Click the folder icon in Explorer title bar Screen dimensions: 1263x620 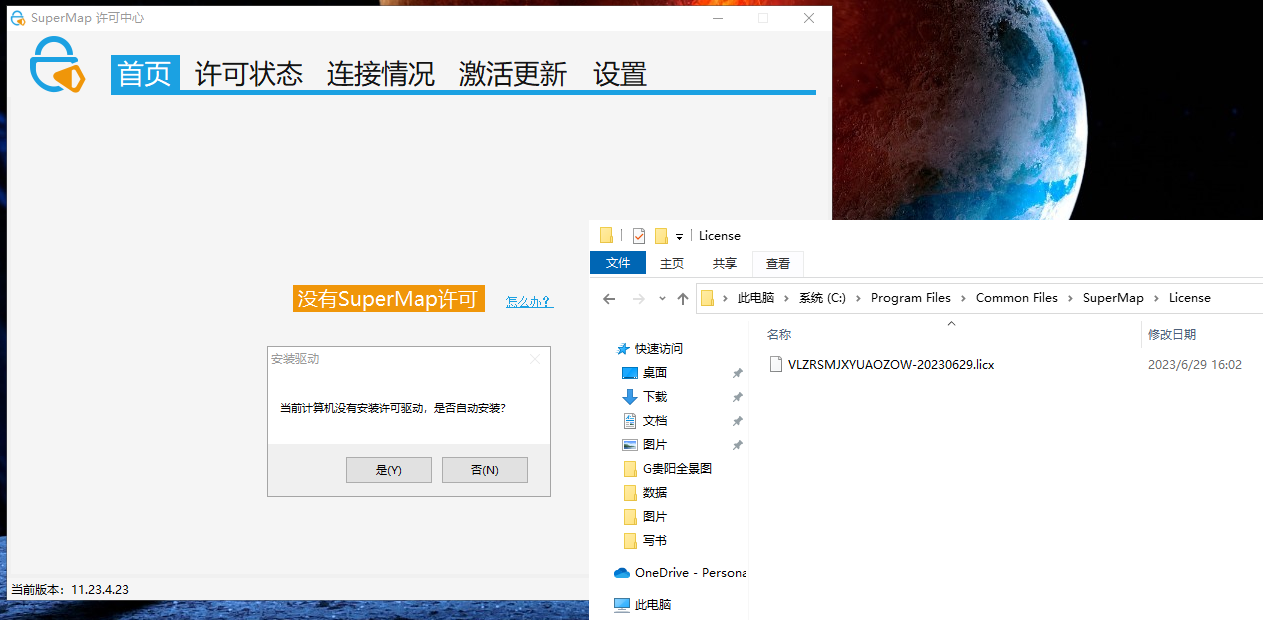[606, 236]
